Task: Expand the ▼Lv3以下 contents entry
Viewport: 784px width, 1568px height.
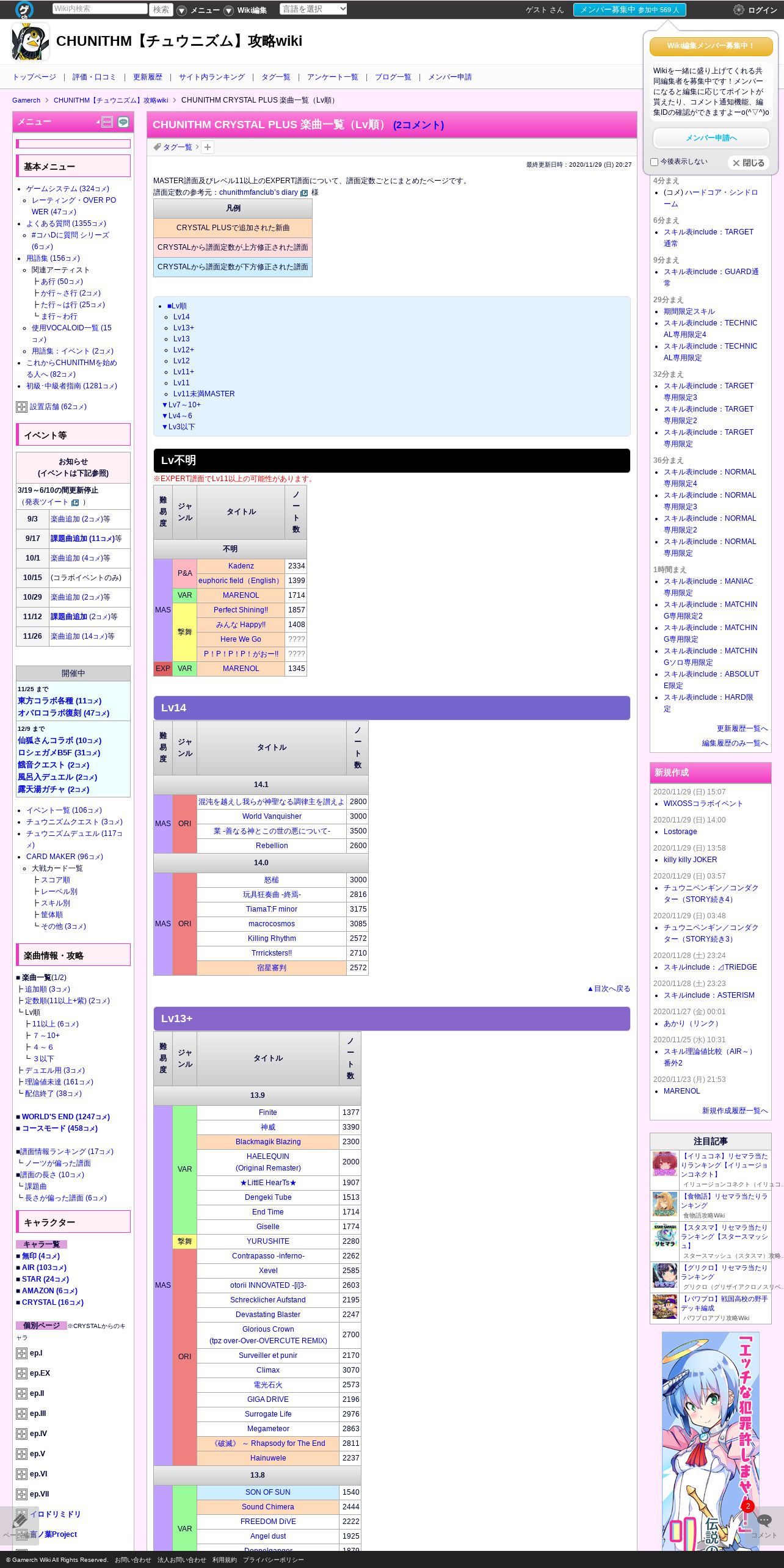Action: click(x=178, y=427)
